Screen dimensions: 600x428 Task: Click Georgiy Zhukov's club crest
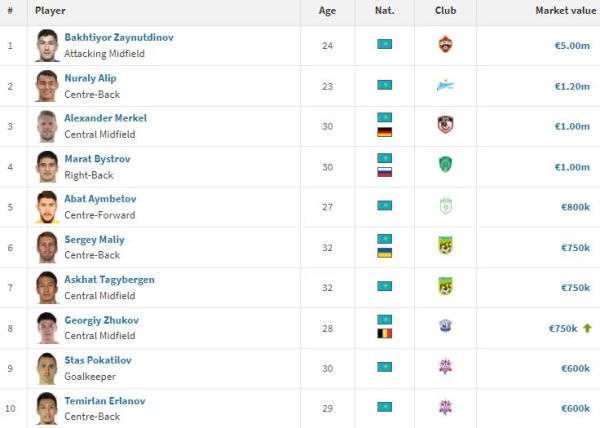(445, 326)
